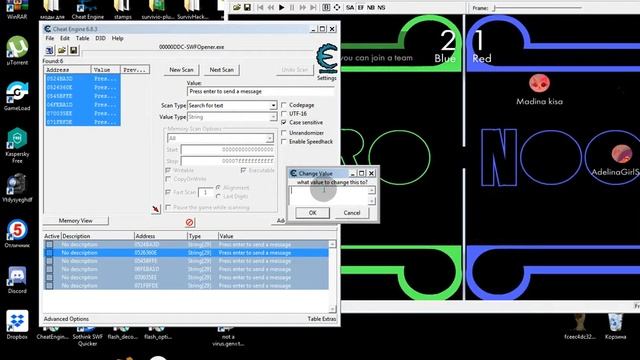
Task: Open the Scan Type dropdown
Action: click(273, 105)
